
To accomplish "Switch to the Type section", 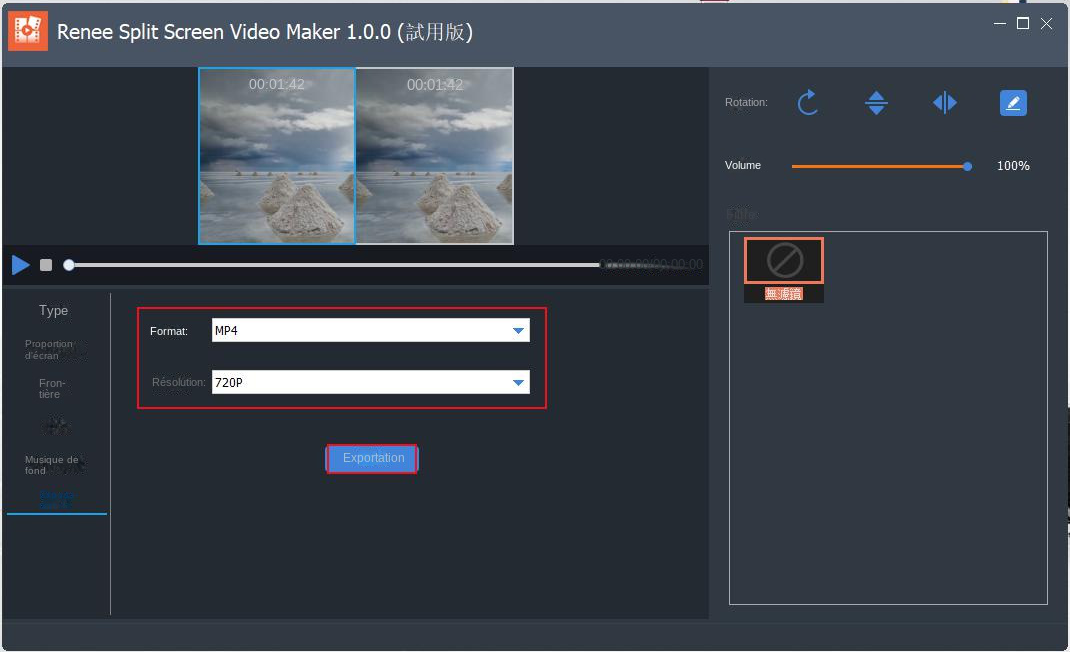I will 53,310.
